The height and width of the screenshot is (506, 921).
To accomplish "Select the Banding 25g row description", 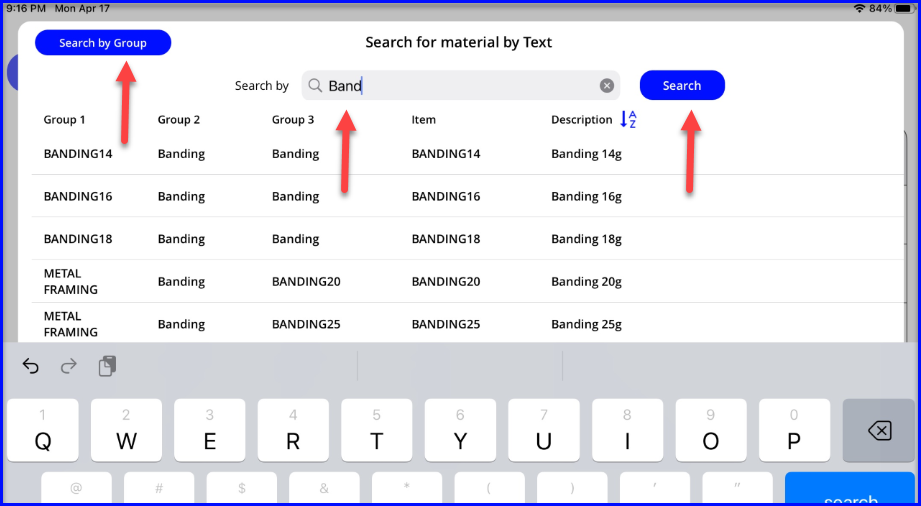I will tap(586, 324).
